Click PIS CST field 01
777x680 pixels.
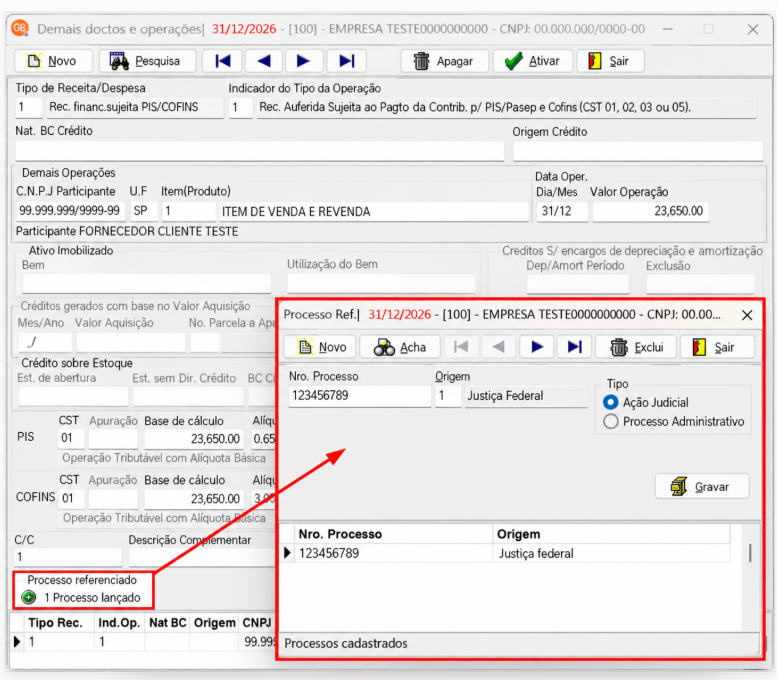click(x=71, y=438)
